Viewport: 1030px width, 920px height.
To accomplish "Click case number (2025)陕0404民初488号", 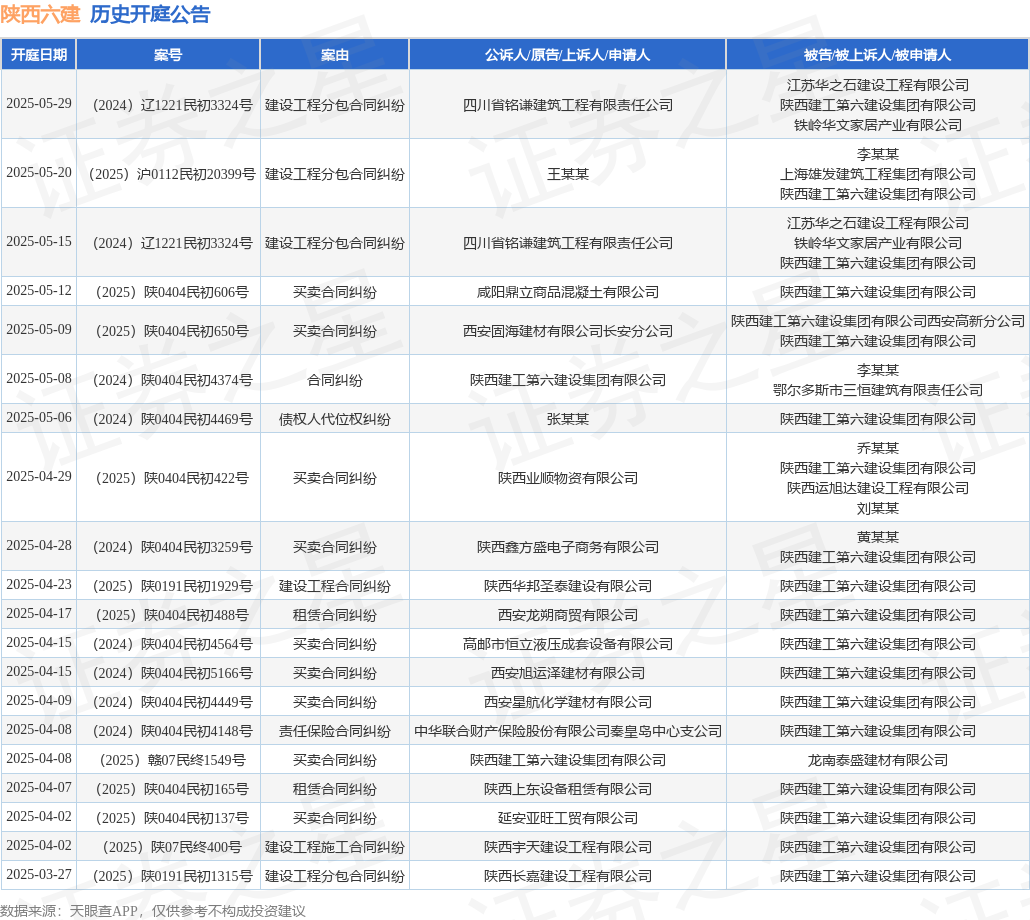I will pyautogui.click(x=171, y=615).
